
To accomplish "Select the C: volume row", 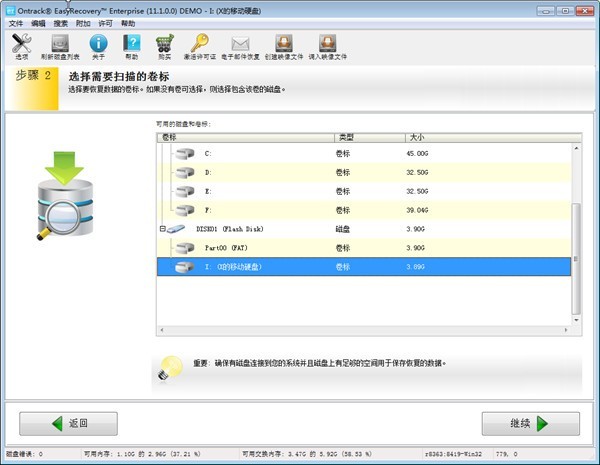I will point(364,153).
